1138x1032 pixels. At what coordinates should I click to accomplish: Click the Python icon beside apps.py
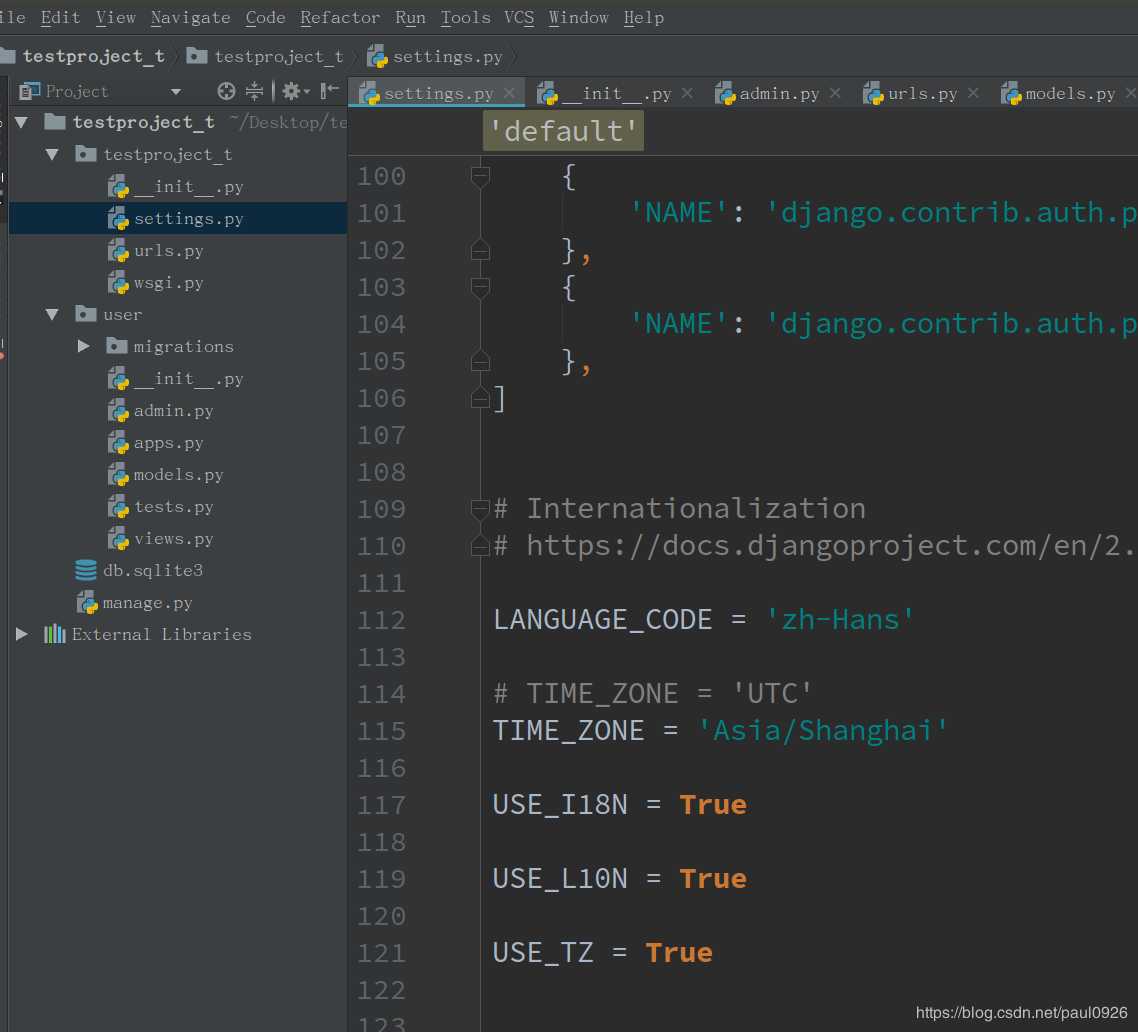[118, 443]
